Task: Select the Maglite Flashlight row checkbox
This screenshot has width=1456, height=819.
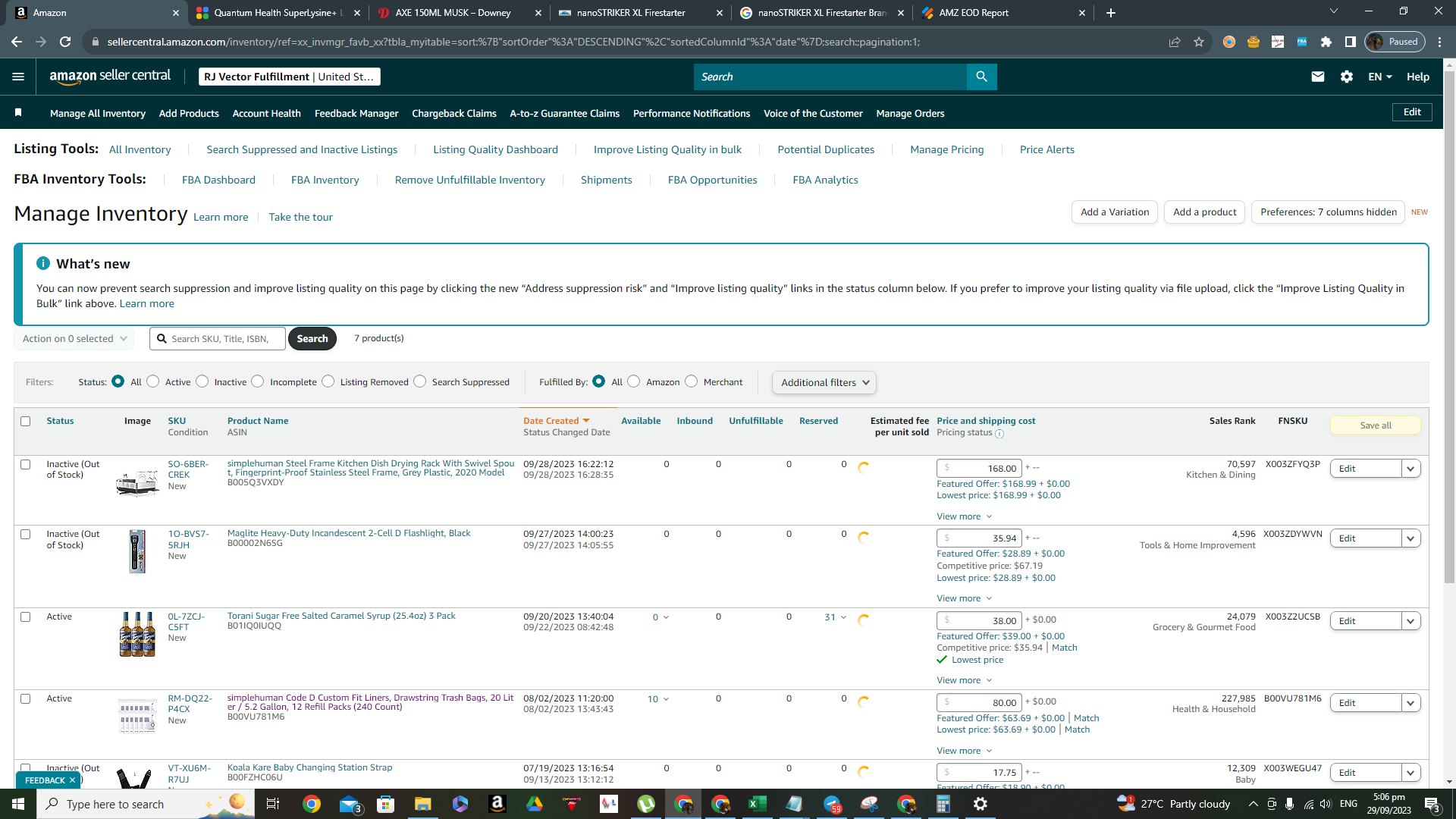Action: coord(26,534)
